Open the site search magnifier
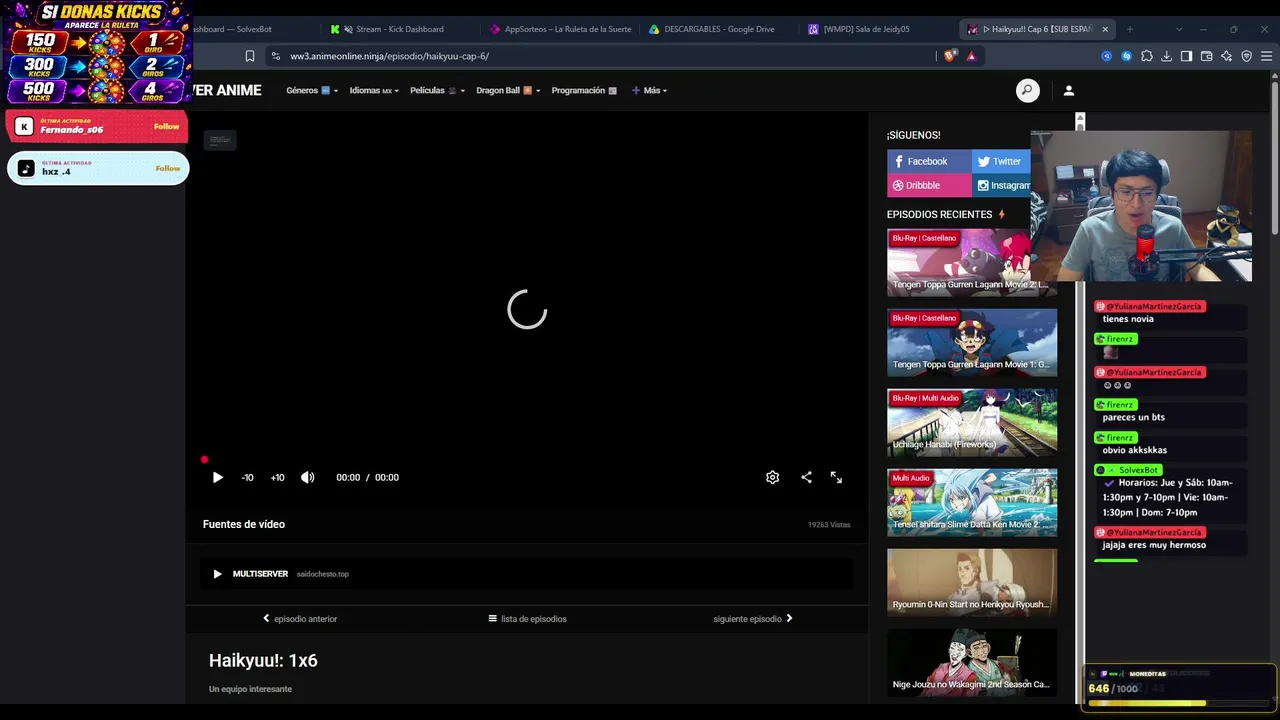Image resolution: width=1280 pixels, height=720 pixels. click(x=1027, y=91)
